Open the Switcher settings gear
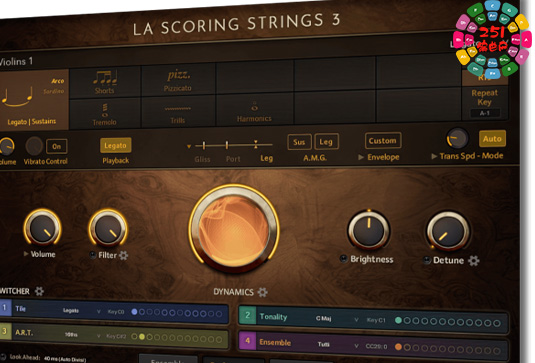The image size is (535, 363). [x=40, y=291]
